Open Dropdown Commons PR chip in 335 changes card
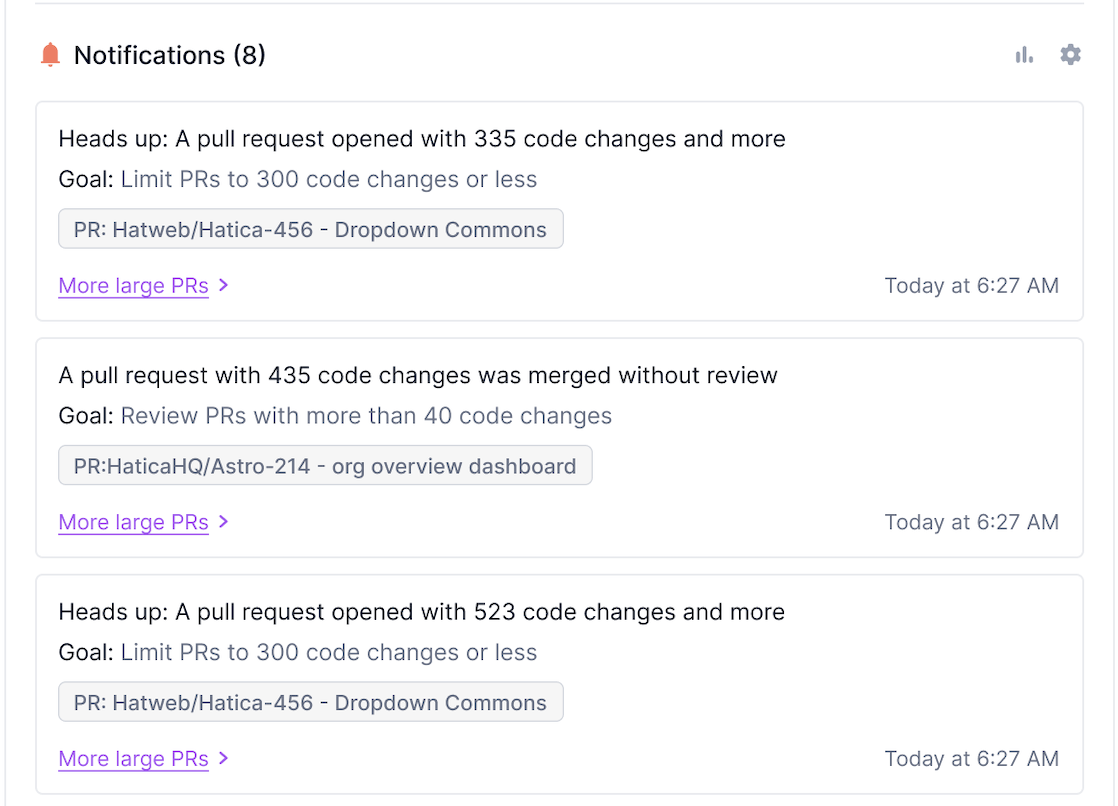 pos(310,230)
